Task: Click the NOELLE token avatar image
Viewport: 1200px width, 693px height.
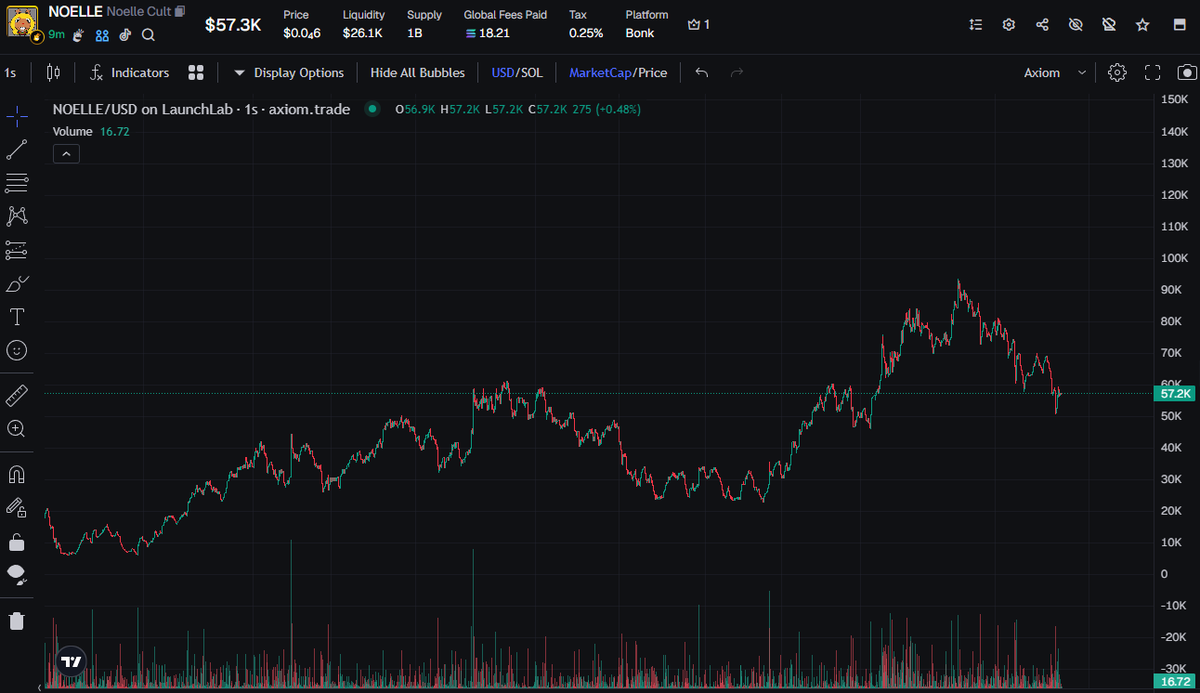Action: tap(23, 21)
